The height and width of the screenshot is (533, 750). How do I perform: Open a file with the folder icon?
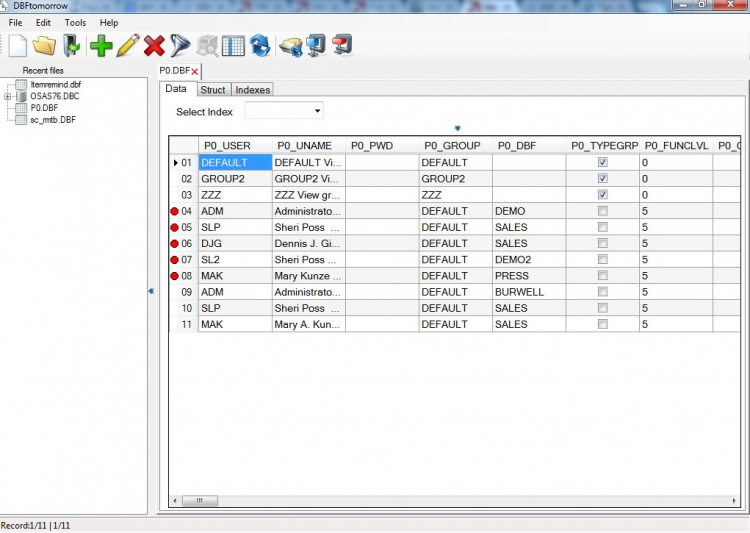tap(44, 45)
